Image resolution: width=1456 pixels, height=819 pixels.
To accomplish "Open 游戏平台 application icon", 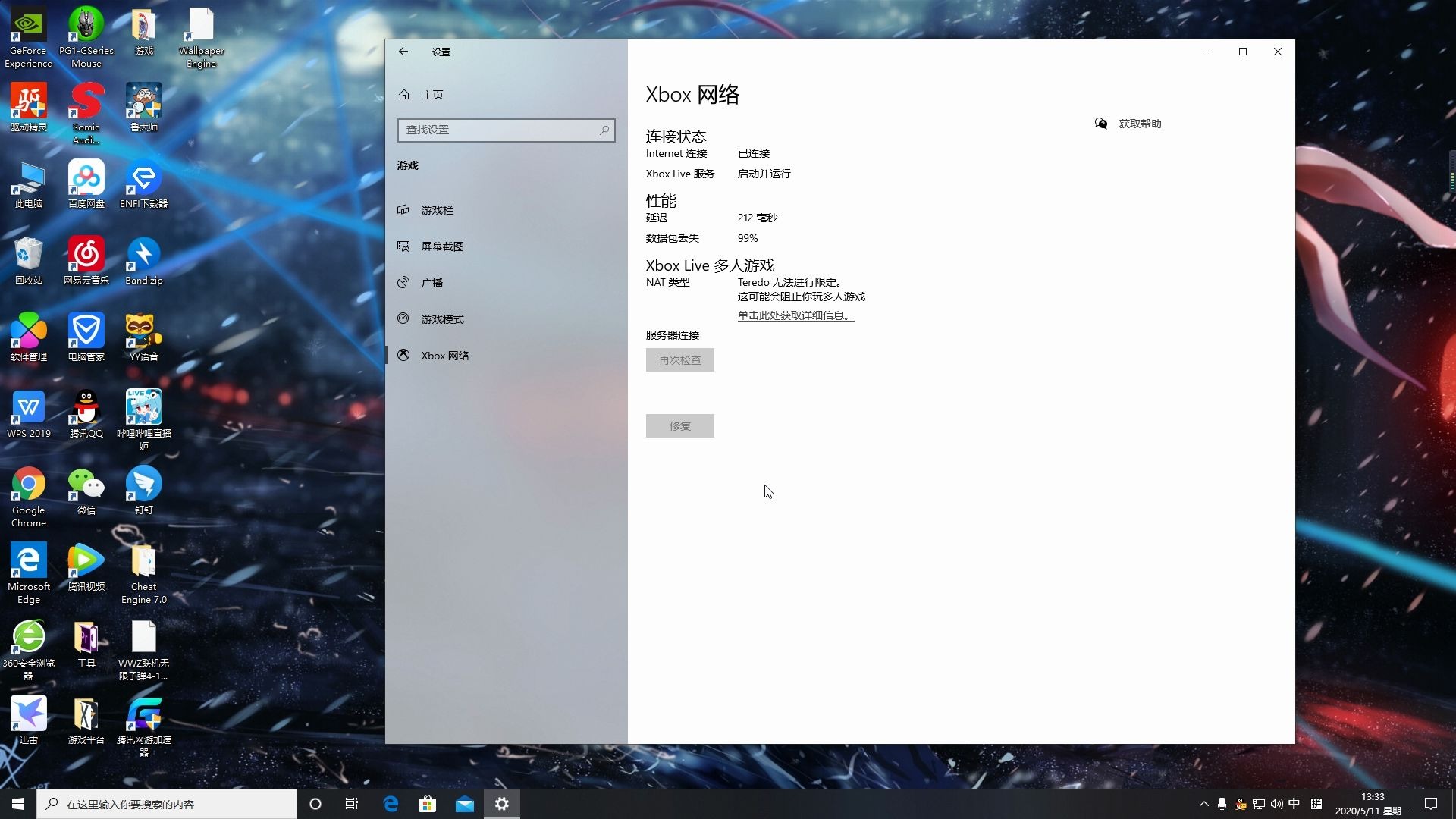I will click(x=85, y=715).
